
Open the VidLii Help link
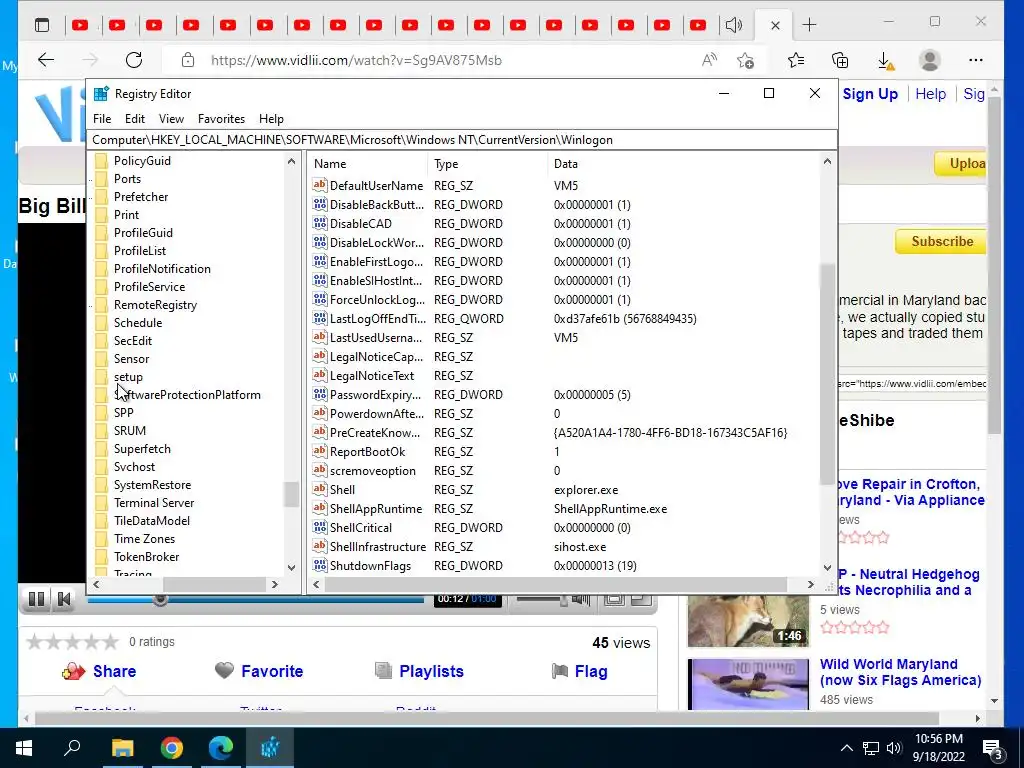(x=931, y=94)
